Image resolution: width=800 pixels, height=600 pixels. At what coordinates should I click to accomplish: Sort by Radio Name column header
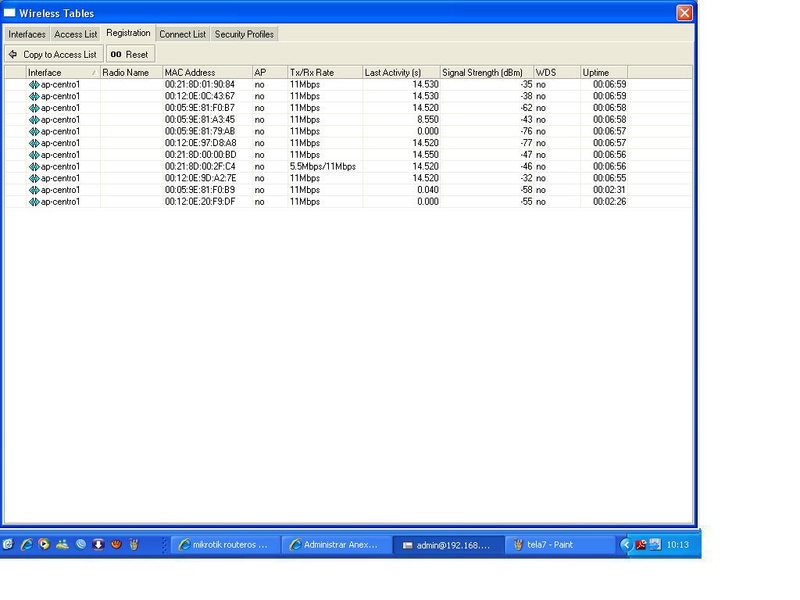[x=132, y=72]
